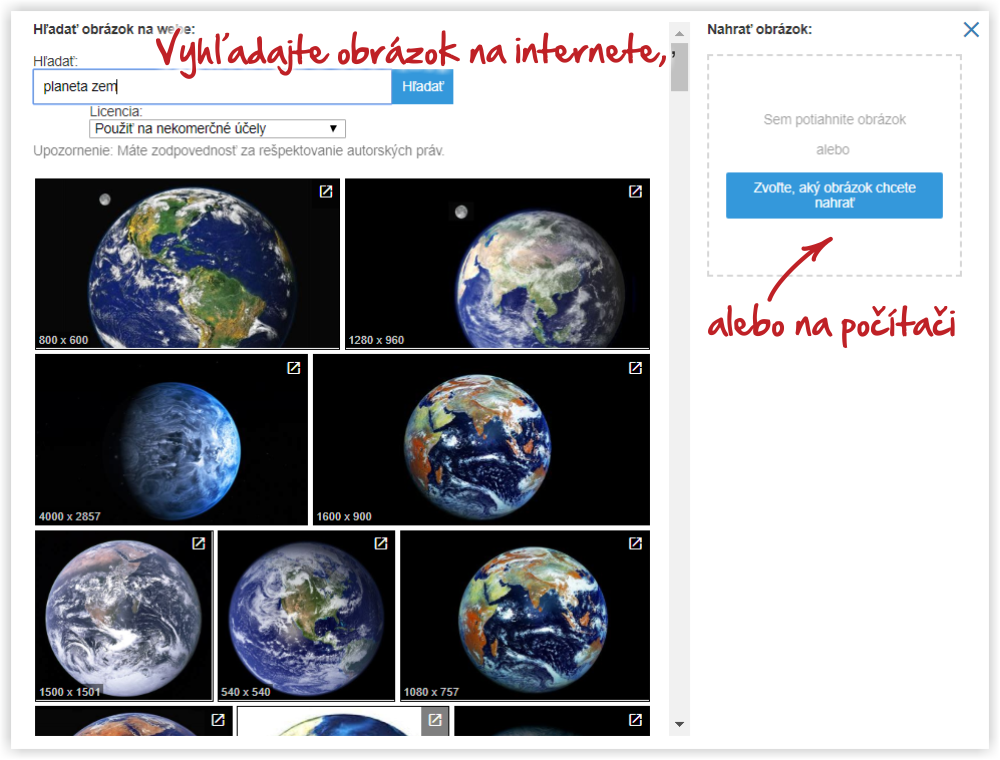
Task: Select the 540 x 540 Earth thumbnail
Action: [x=306, y=615]
